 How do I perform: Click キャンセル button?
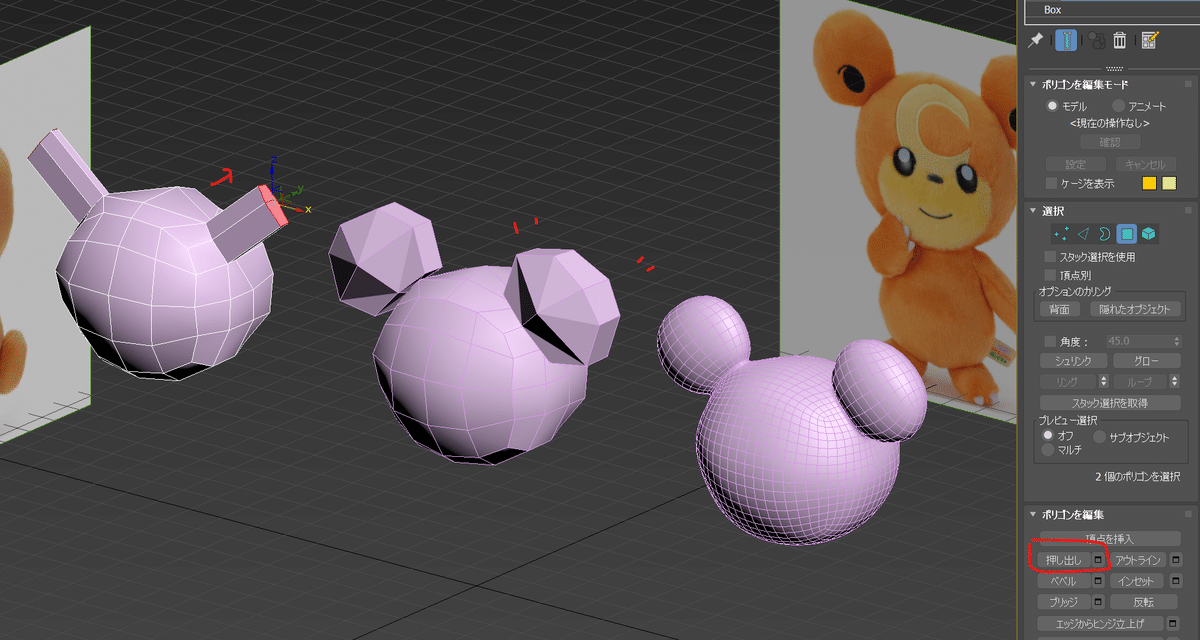[x=1145, y=164]
